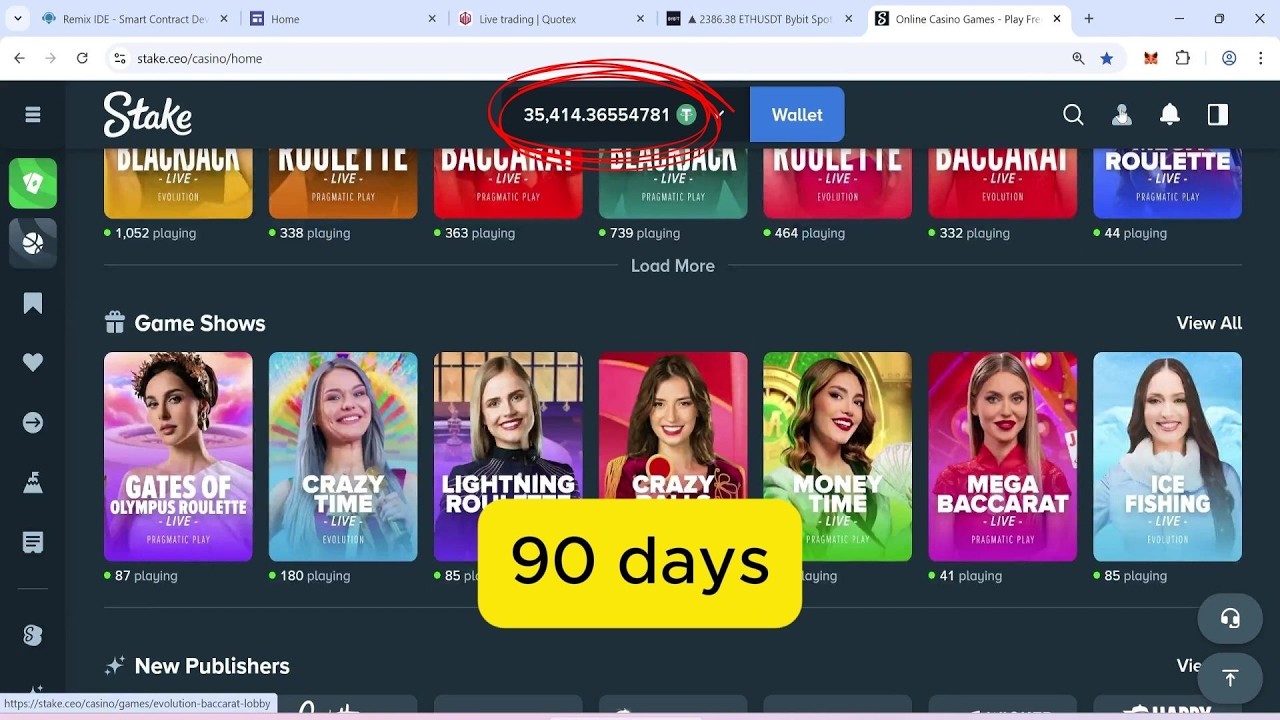
Task: Click the Tether currency coin icon
Action: click(x=686, y=115)
